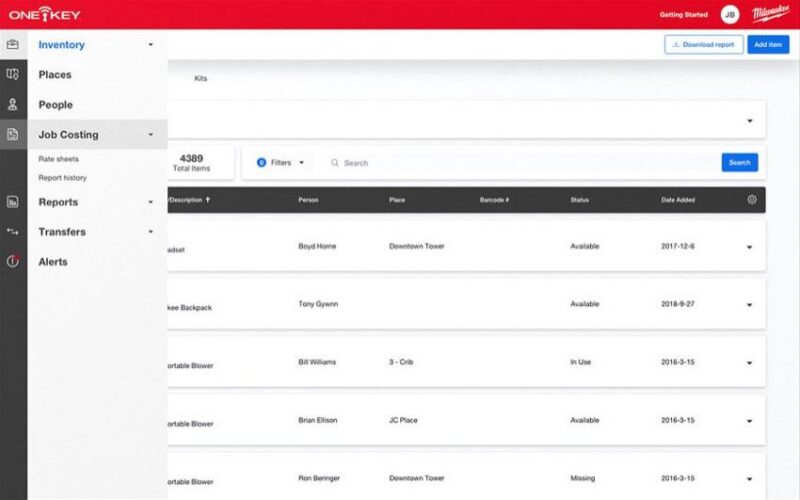Collapse the Job Costing menu section
Screen dimensions: 800x500
coord(150,135)
